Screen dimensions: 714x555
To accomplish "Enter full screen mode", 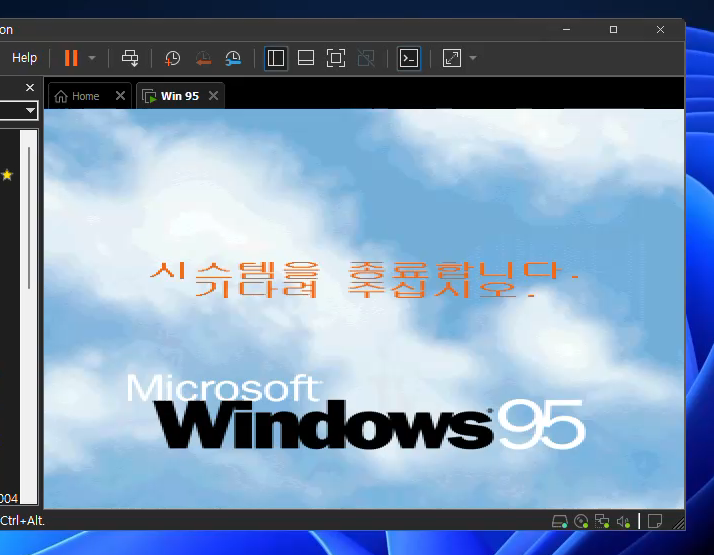I will tap(336, 58).
